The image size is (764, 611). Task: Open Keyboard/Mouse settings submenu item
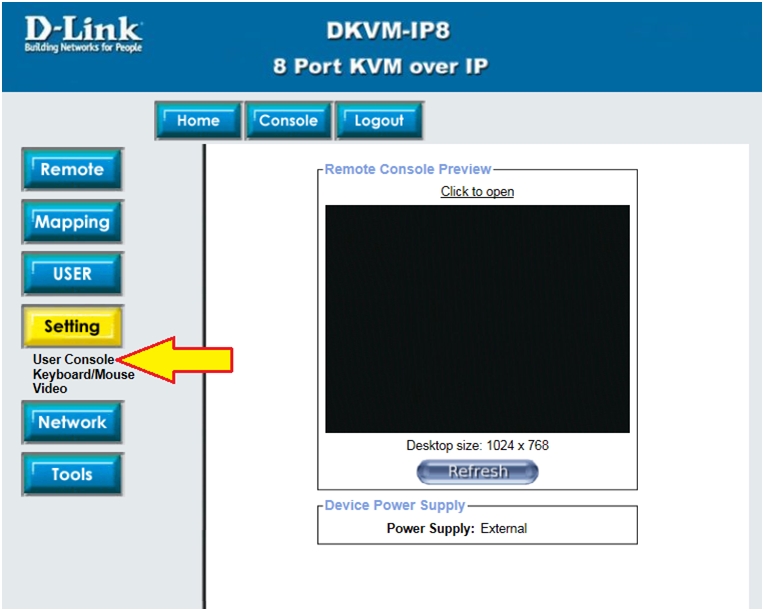coord(83,375)
